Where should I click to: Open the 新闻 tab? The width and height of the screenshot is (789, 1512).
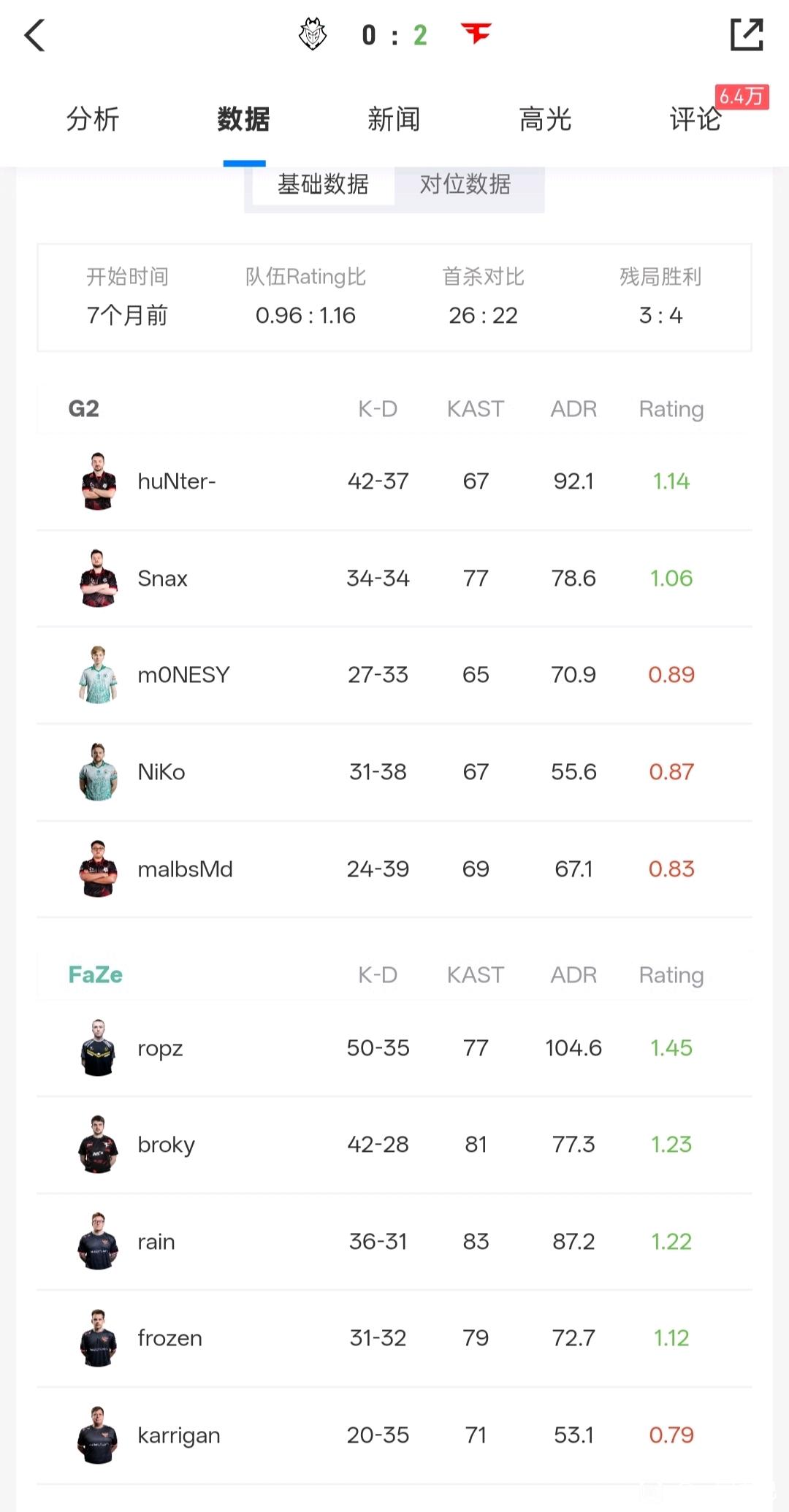pyautogui.click(x=394, y=119)
